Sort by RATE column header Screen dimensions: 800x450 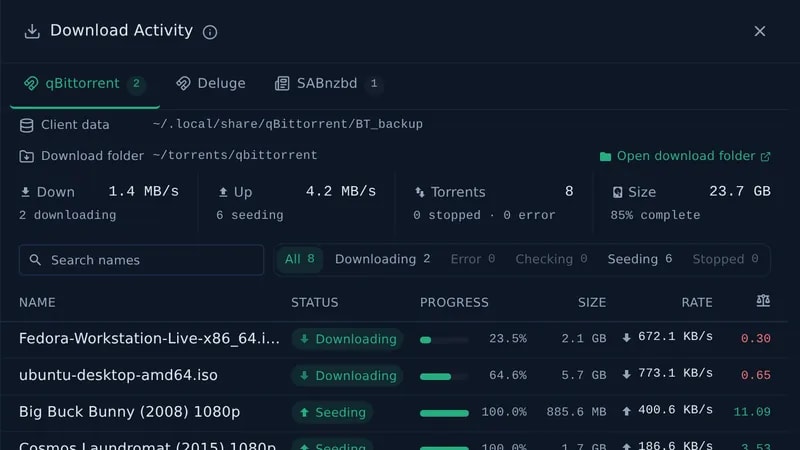[697, 303]
